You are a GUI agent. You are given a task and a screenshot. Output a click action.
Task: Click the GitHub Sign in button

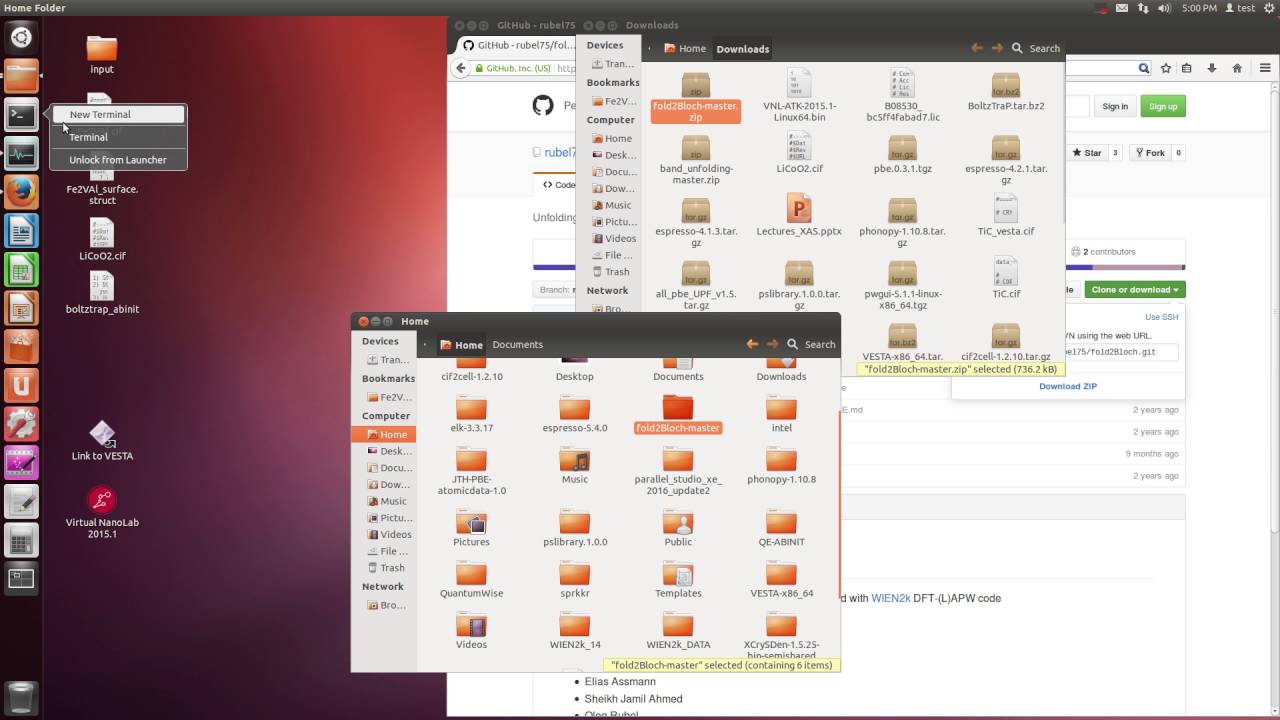click(1115, 106)
